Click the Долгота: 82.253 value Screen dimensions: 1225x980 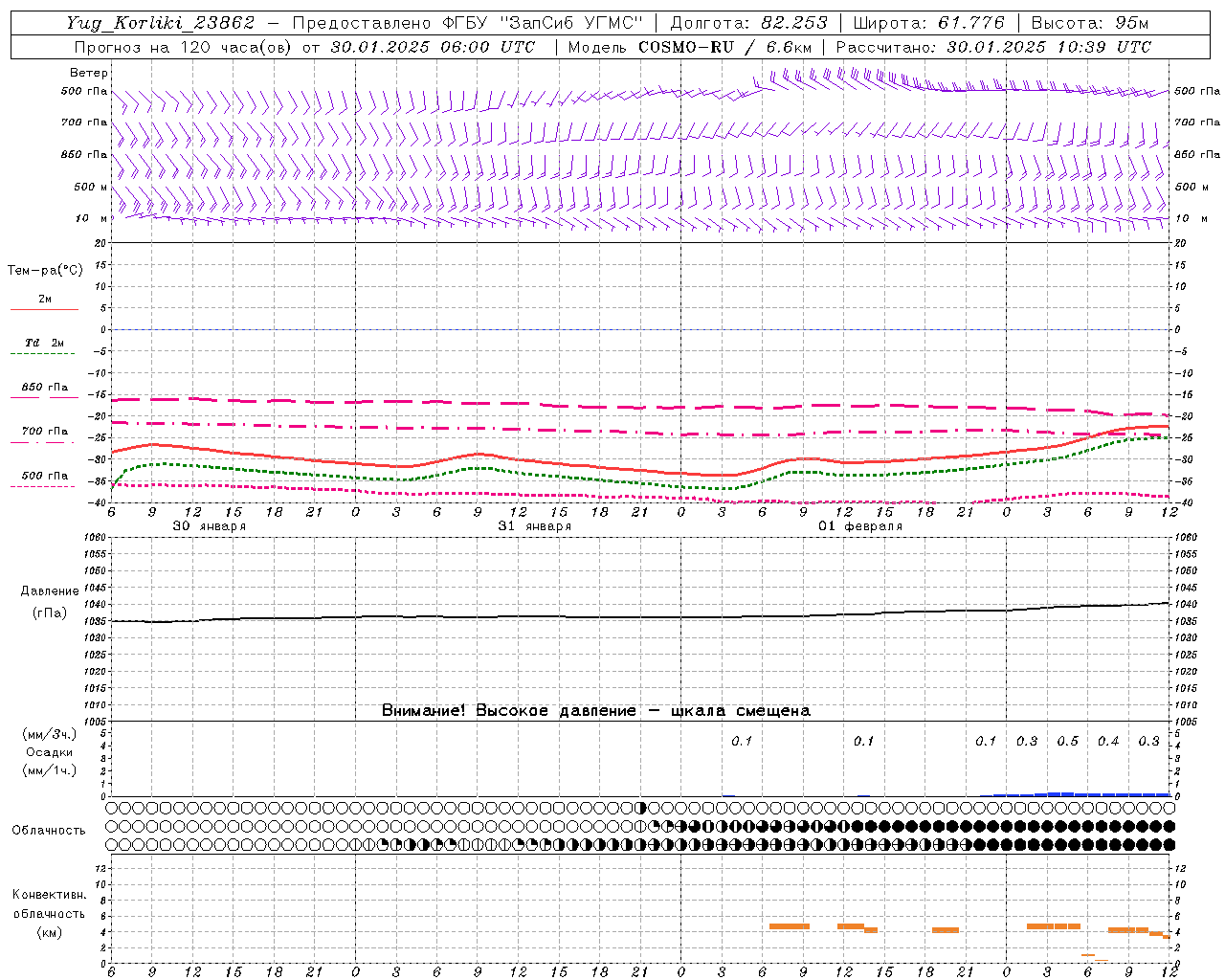[749, 23]
